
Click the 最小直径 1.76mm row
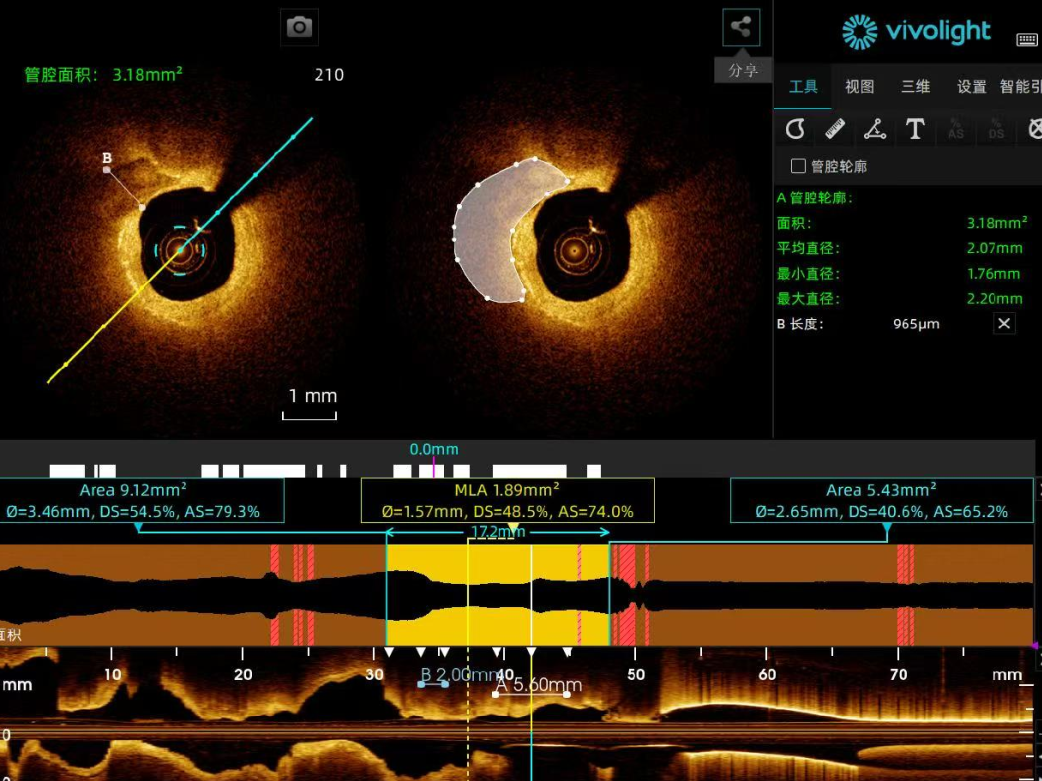point(898,273)
